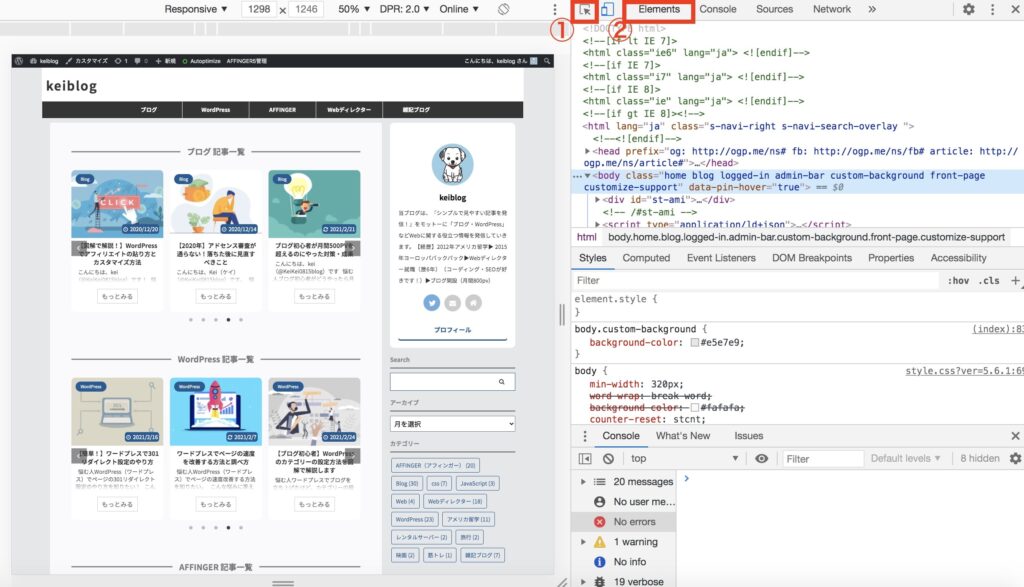Viewport: 1024px width, 587px height.
Task: Click the #e5e7e9 color swatch
Action: (x=695, y=343)
